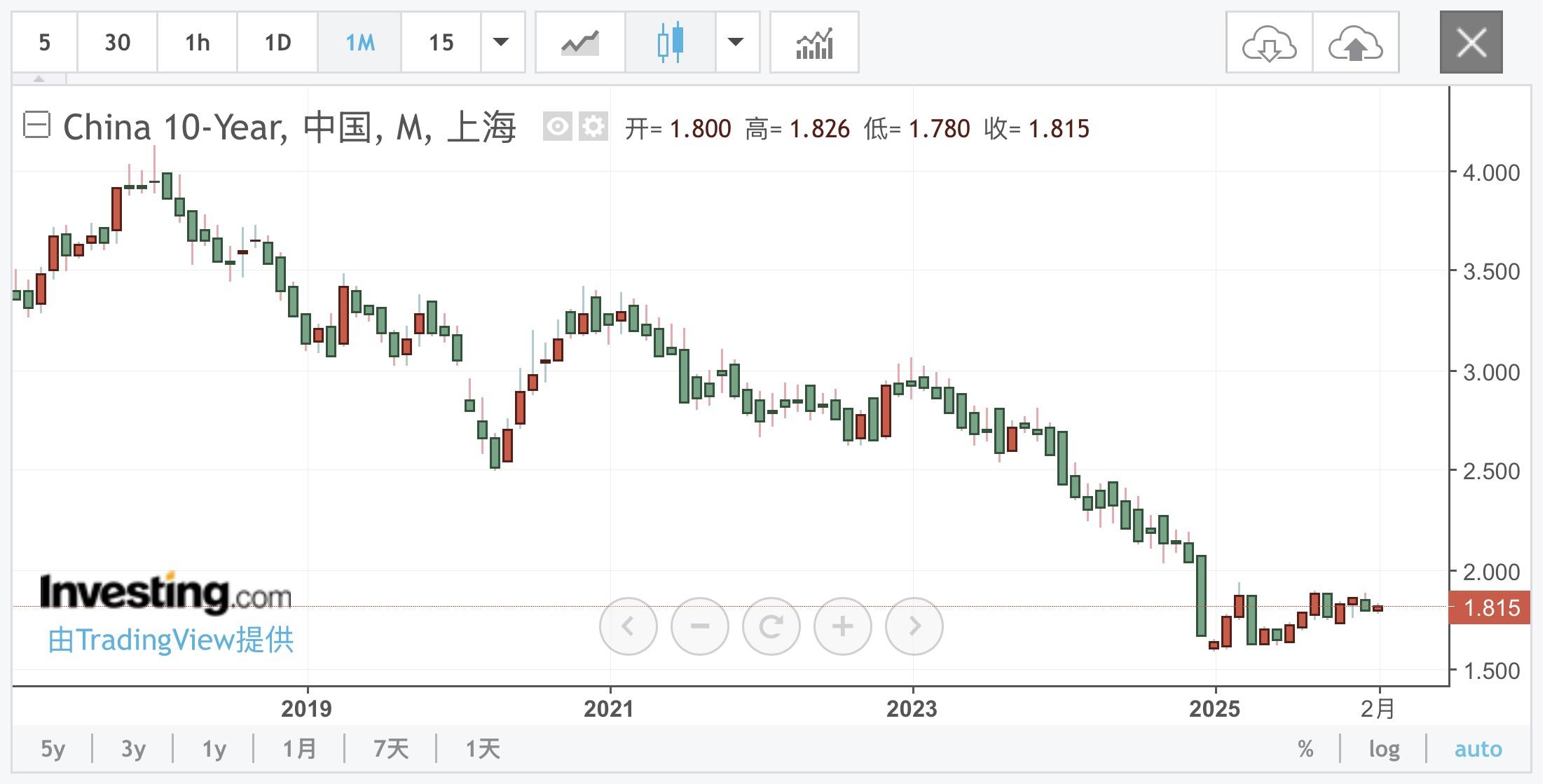Open the technical indicators icon
The image size is (1552, 784).
(x=814, y=43)
